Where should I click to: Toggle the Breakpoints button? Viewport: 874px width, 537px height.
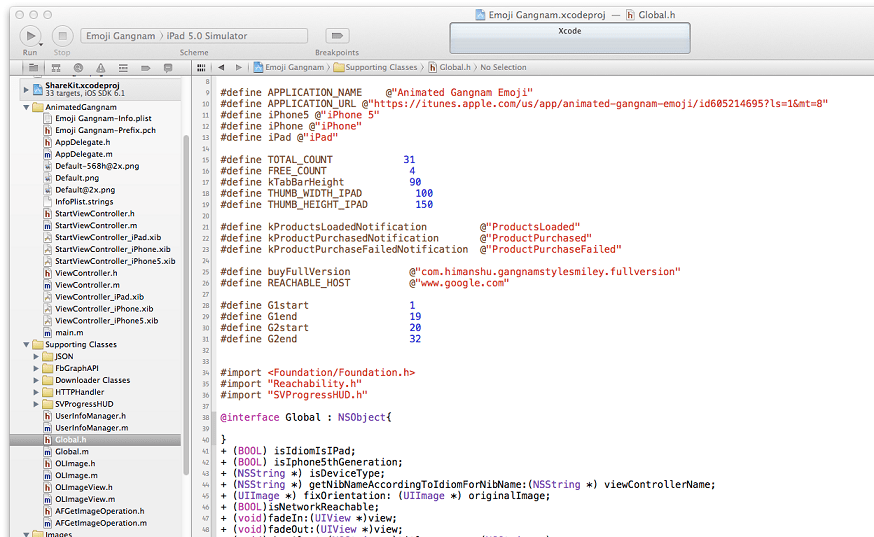pyautogui.click(x=337, y=36)
